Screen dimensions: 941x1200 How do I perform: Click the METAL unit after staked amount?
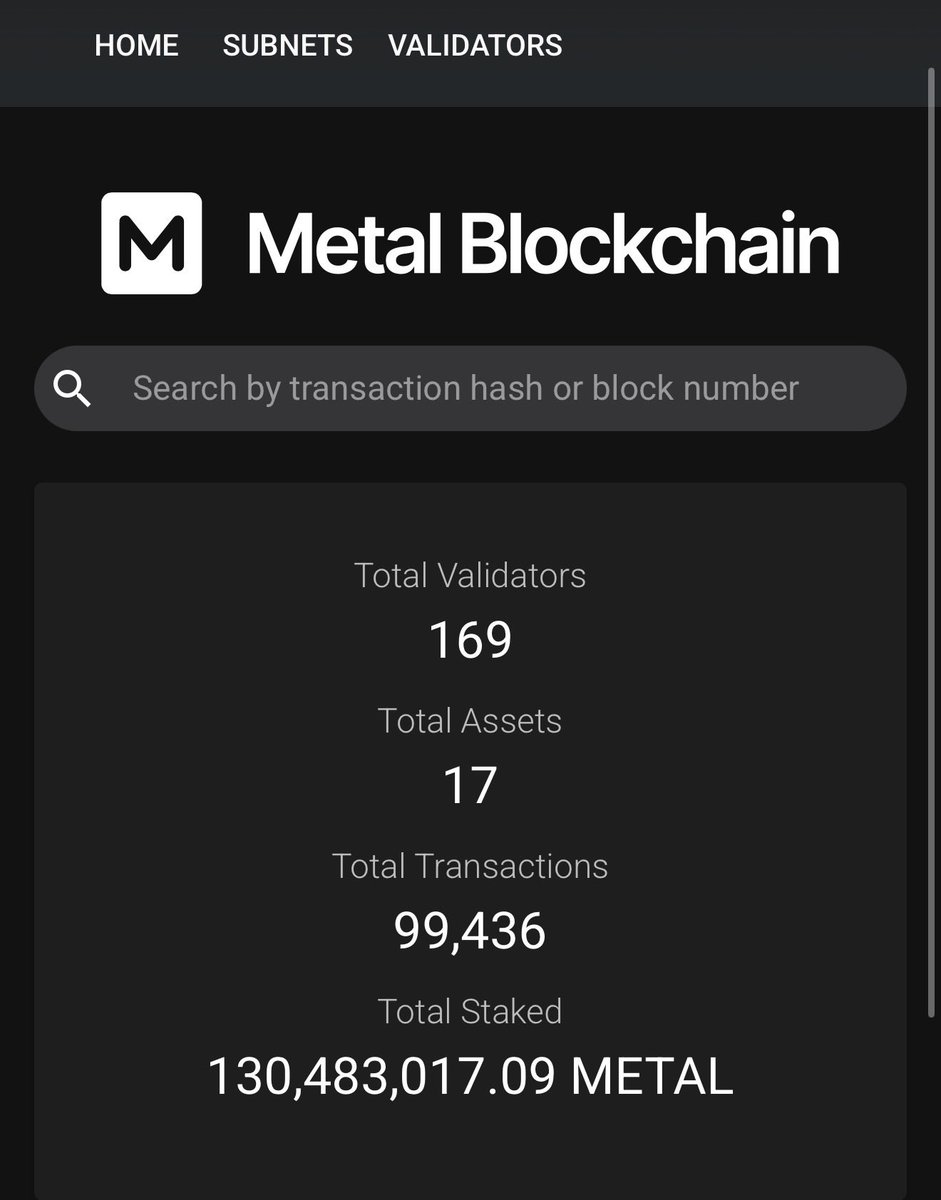coord(652,1077)
